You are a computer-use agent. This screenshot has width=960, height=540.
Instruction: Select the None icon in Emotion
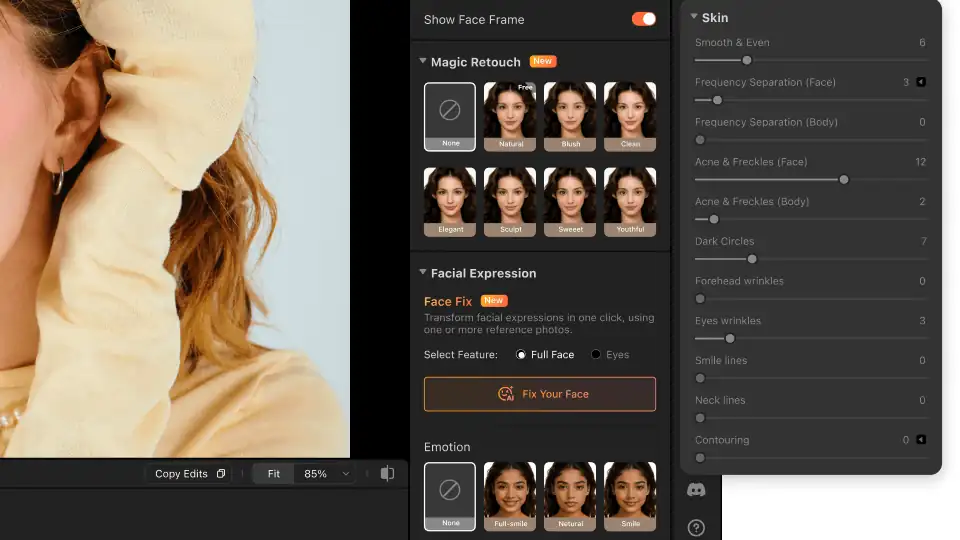[449, 490]
